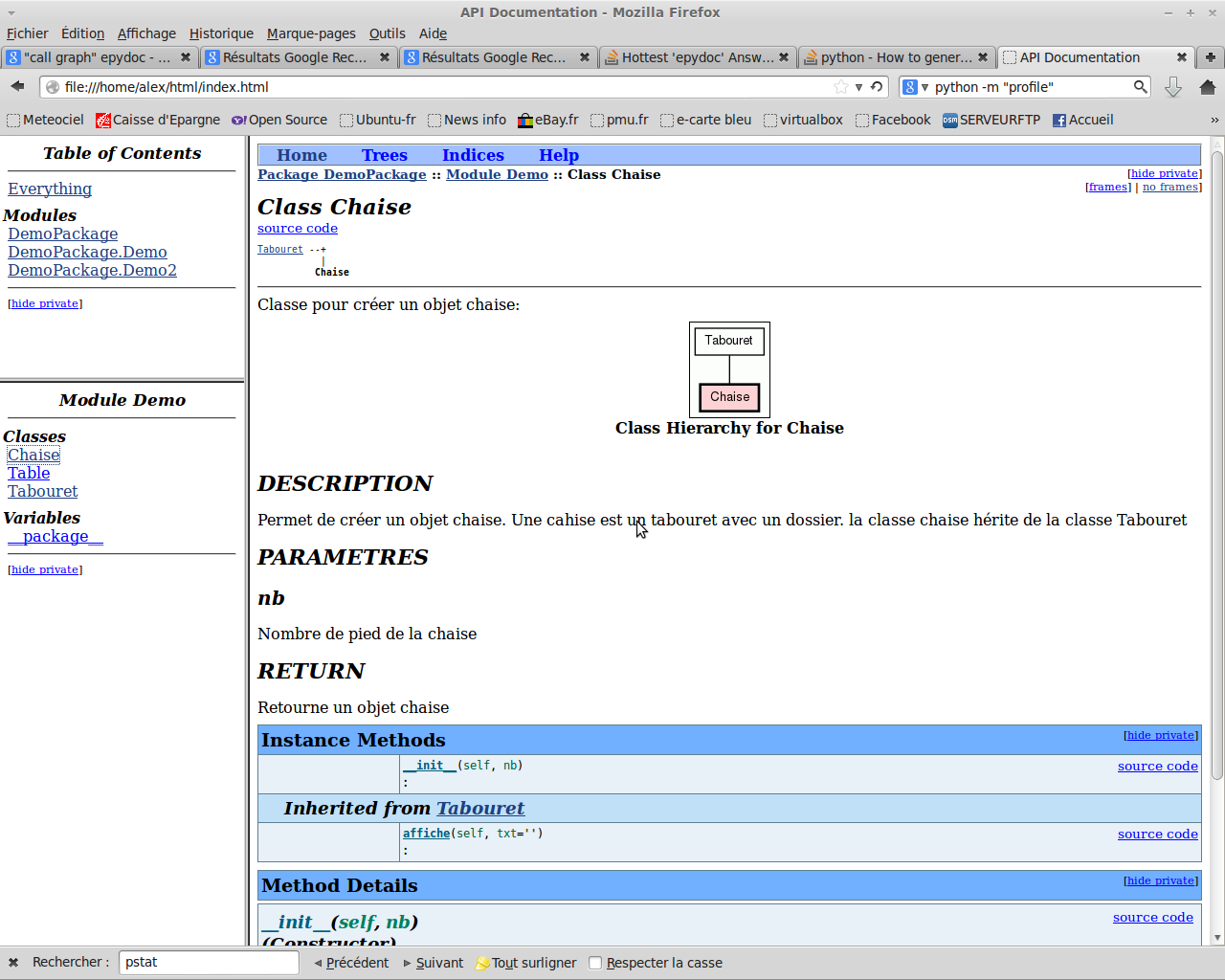
Task: Expand the bookmarks toolbar overflow chevron
Action: coord(1214,120)
